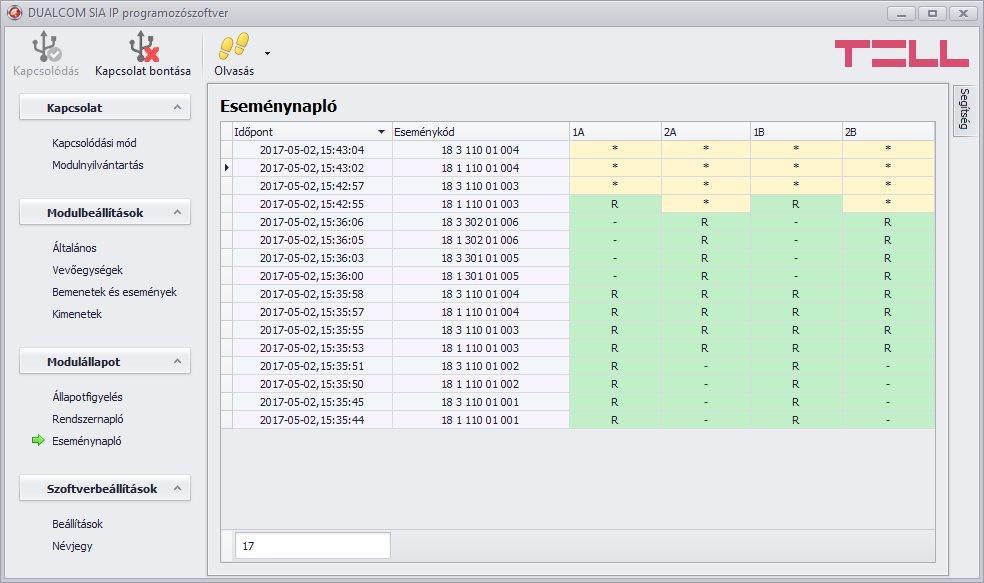Image resolution: width=984 pixels, height=583 pixels.
Task: Select event code 18 1 110 01 001
Action: (x=480, y=420)
